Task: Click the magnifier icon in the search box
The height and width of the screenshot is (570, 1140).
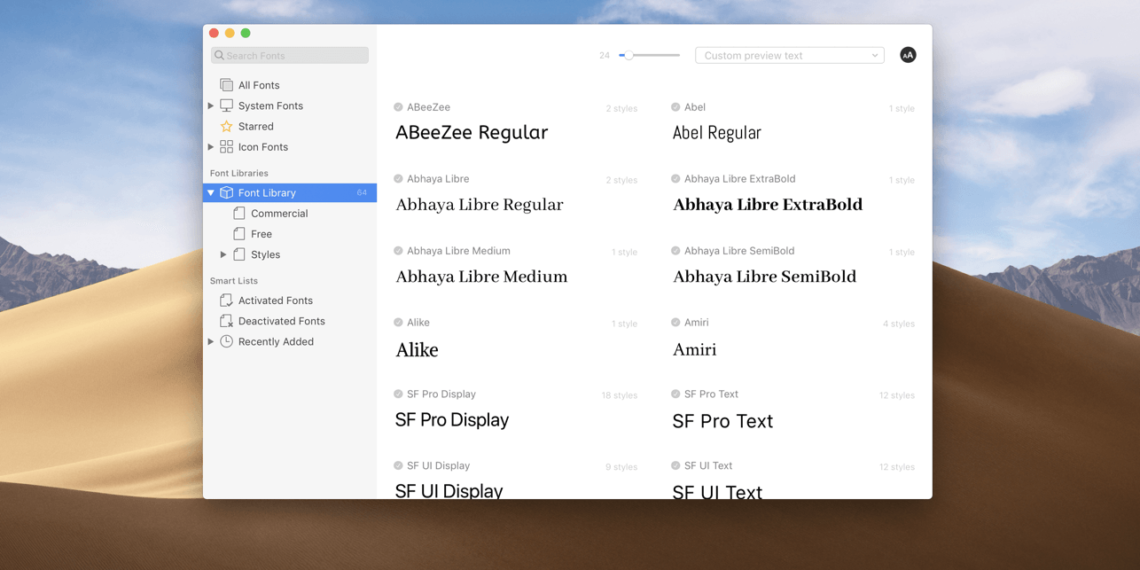Action: click(219, 55)
